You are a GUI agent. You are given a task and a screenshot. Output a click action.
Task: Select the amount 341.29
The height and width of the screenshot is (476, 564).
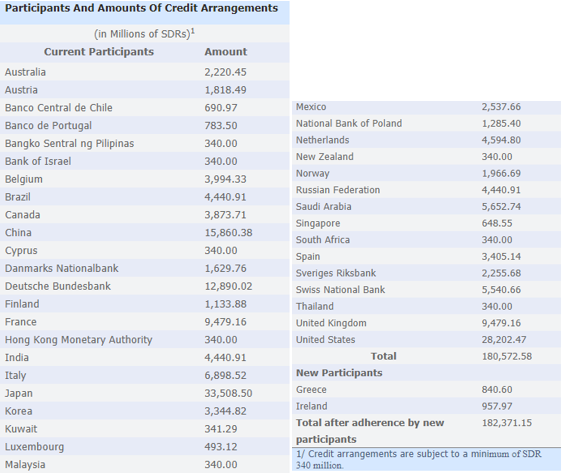click(x=221, y=429)
